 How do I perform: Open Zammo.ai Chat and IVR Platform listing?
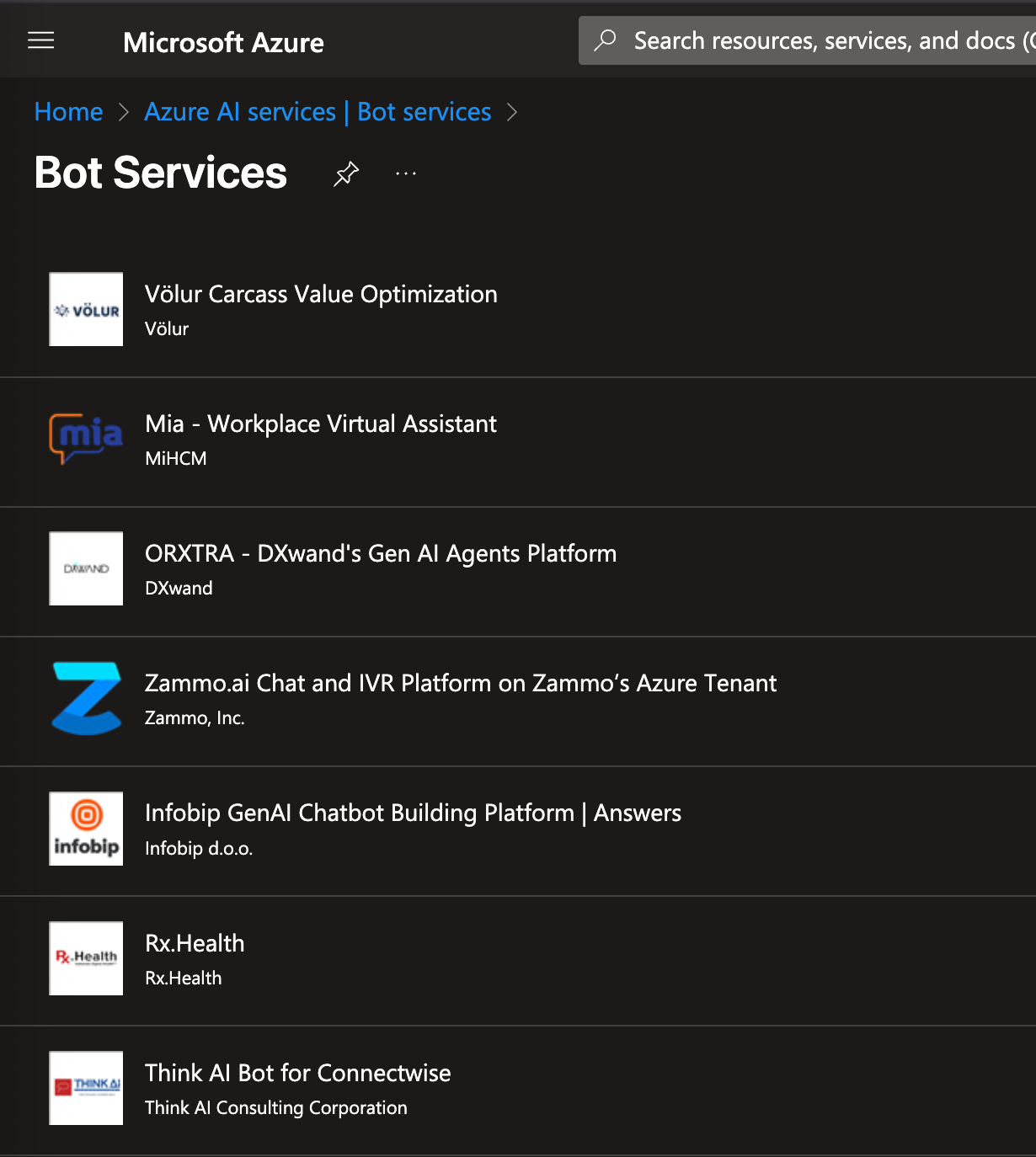pyautogui.click(x=461, y=683)
